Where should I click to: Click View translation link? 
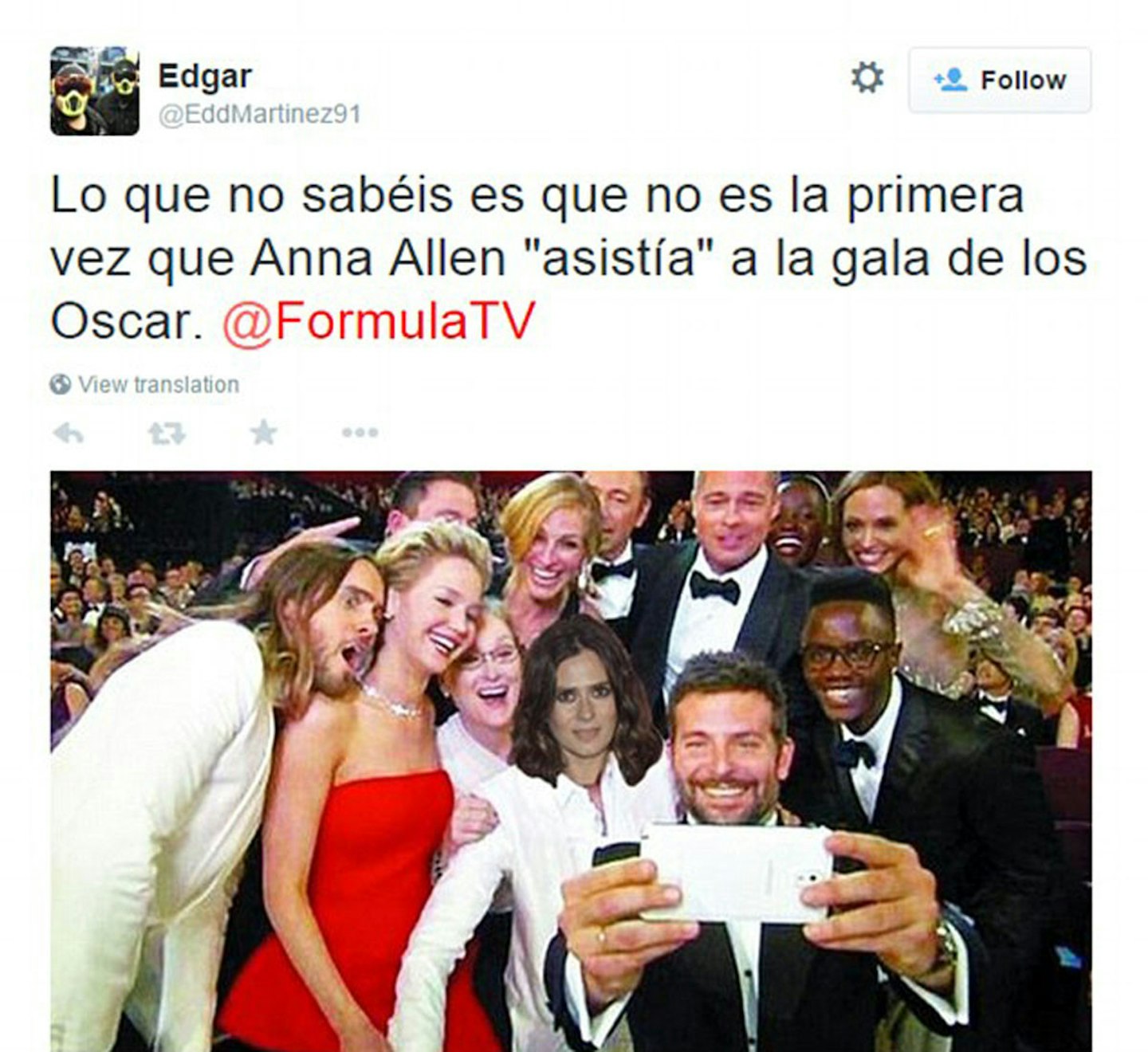point(159,384)
